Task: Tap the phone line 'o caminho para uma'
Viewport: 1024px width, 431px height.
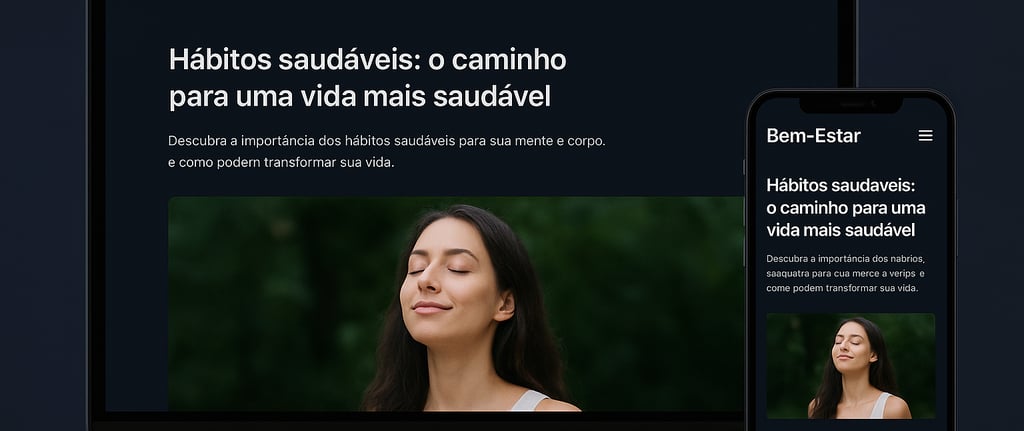Action: (846, 208)
